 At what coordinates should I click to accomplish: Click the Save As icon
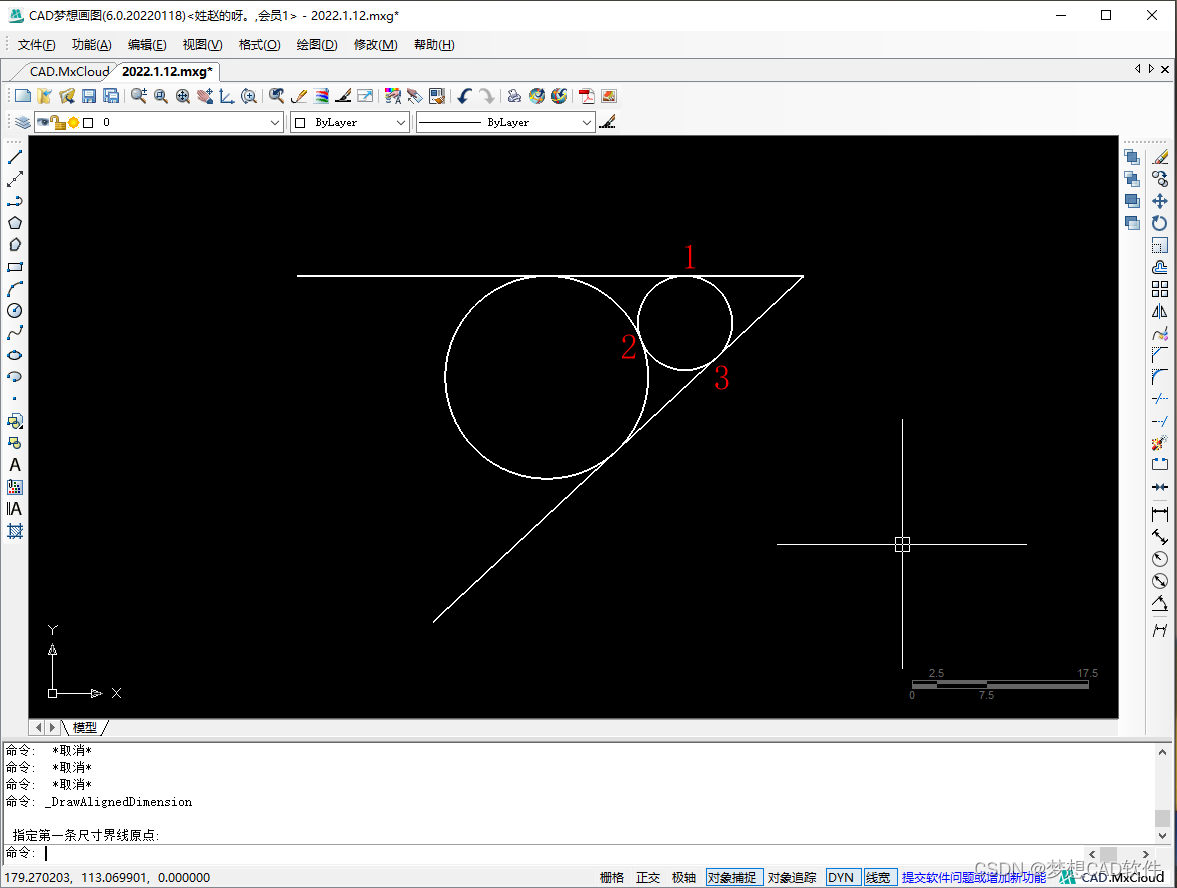click(x=111, y=96)
